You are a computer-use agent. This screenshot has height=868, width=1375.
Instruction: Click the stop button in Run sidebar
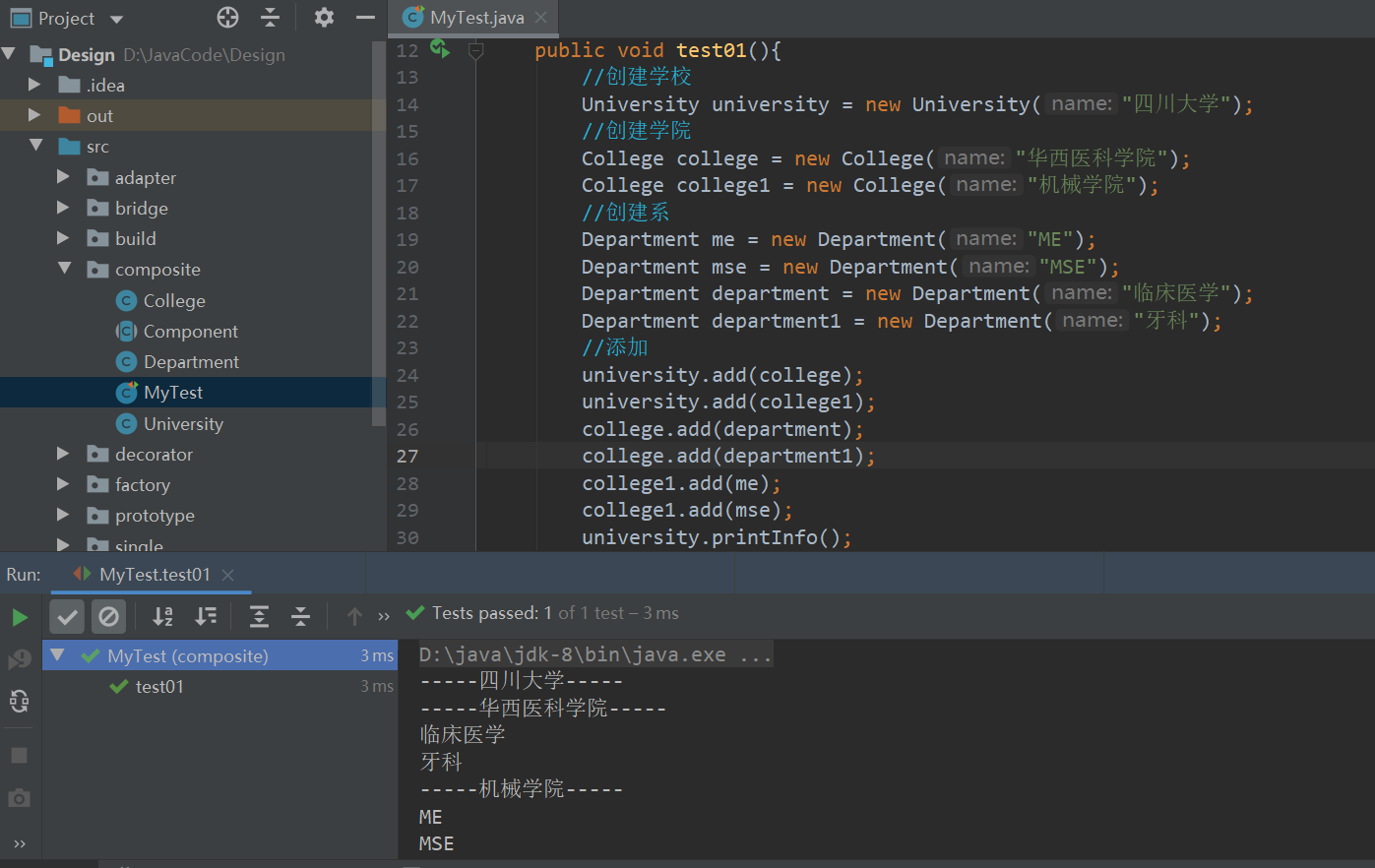[x=19, y=755]
